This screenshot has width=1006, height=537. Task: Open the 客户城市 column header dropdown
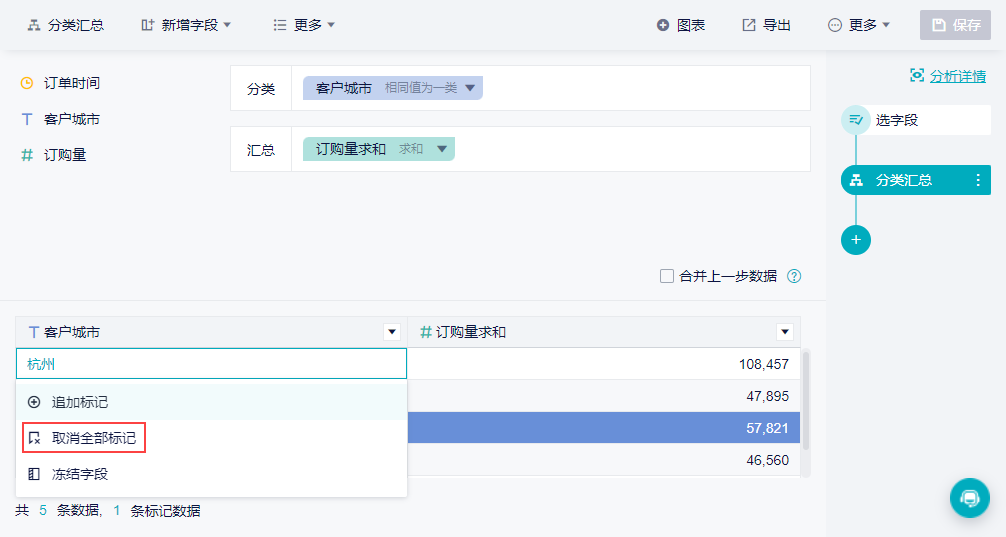click(x=391, y=332)
